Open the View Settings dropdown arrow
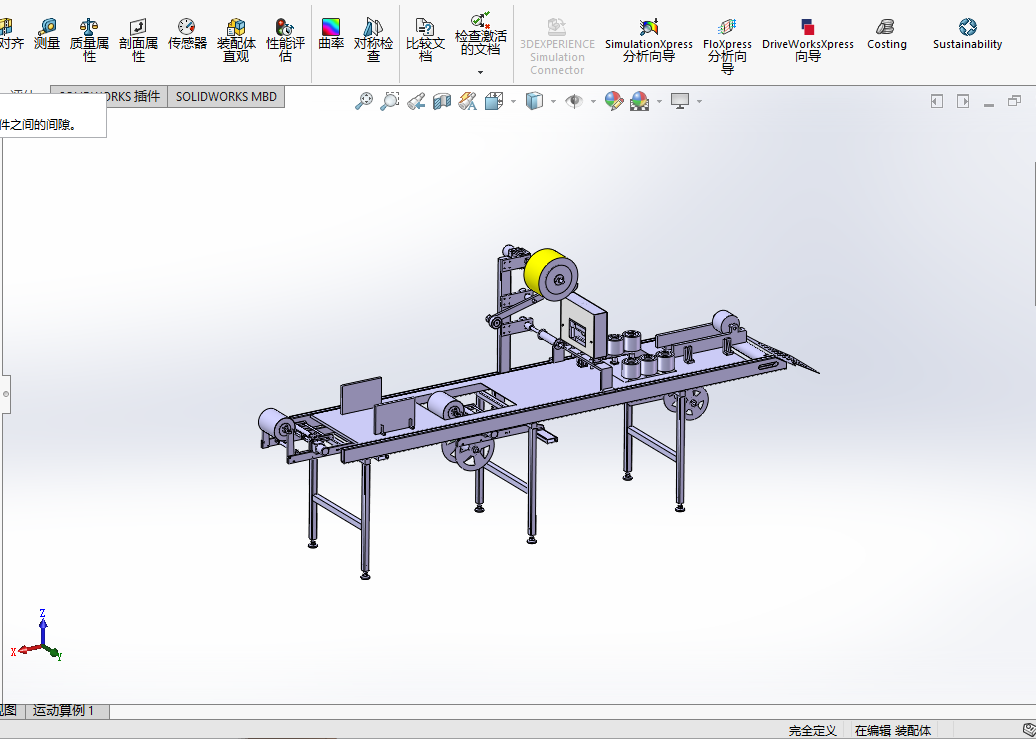Screen dimensions: 1036x739 click(699, 102)
